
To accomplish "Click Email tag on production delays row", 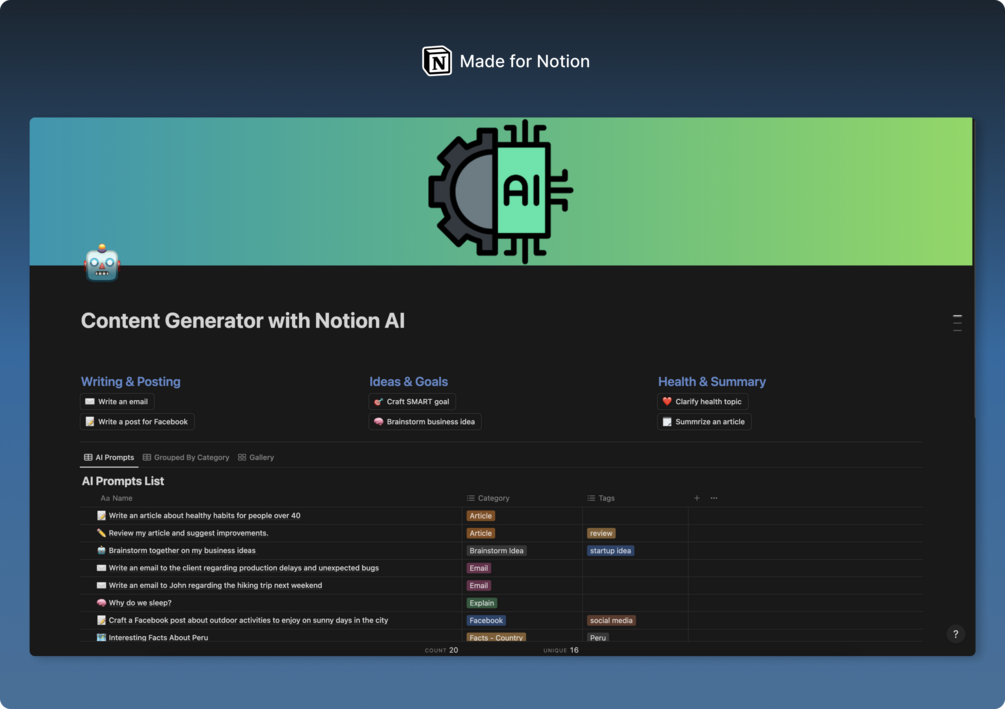I will (x=479, y=568).
